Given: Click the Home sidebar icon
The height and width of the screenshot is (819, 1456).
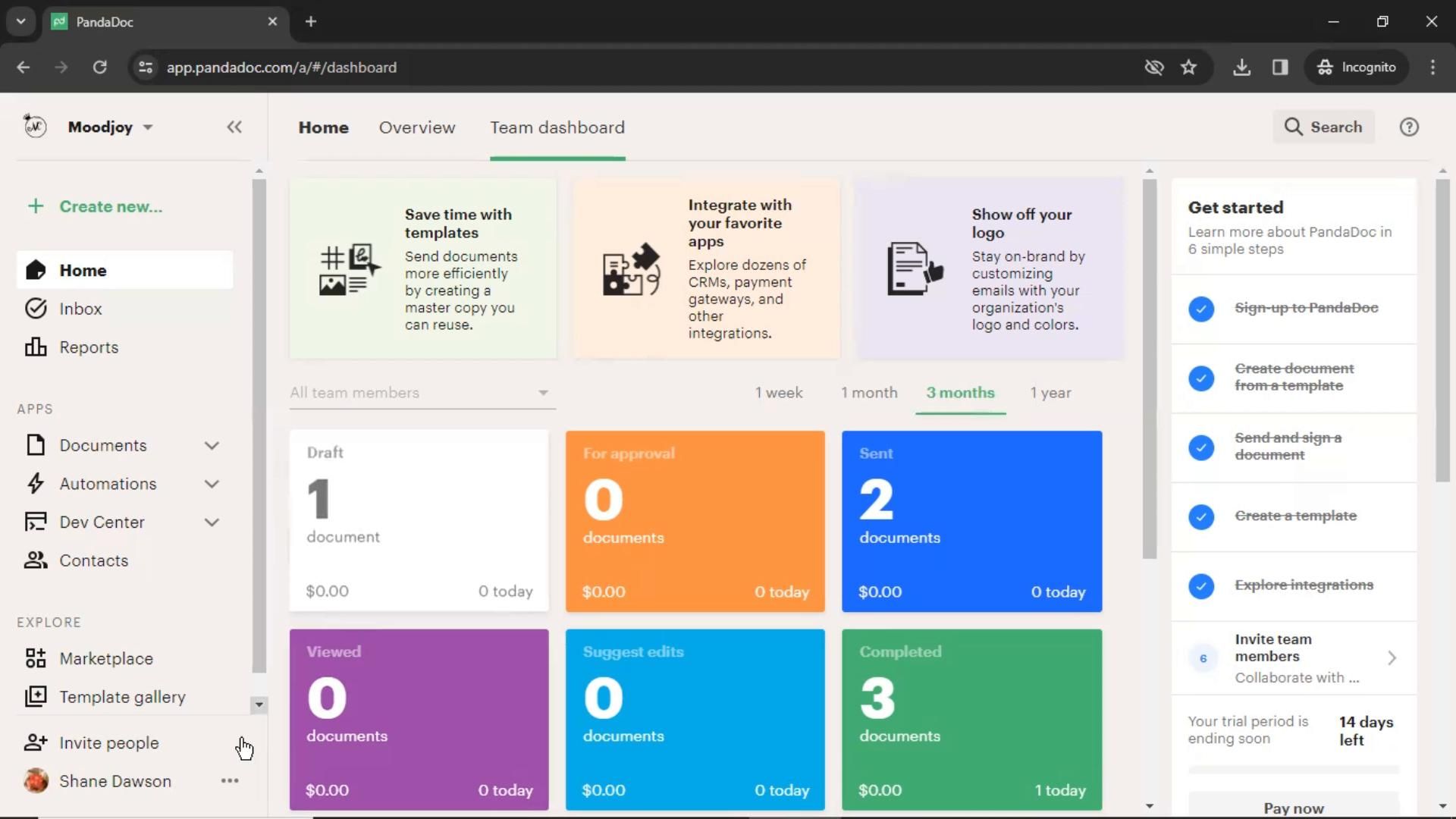Looking at the screenshot, I should pyautogui.click(x=36, y=271).
